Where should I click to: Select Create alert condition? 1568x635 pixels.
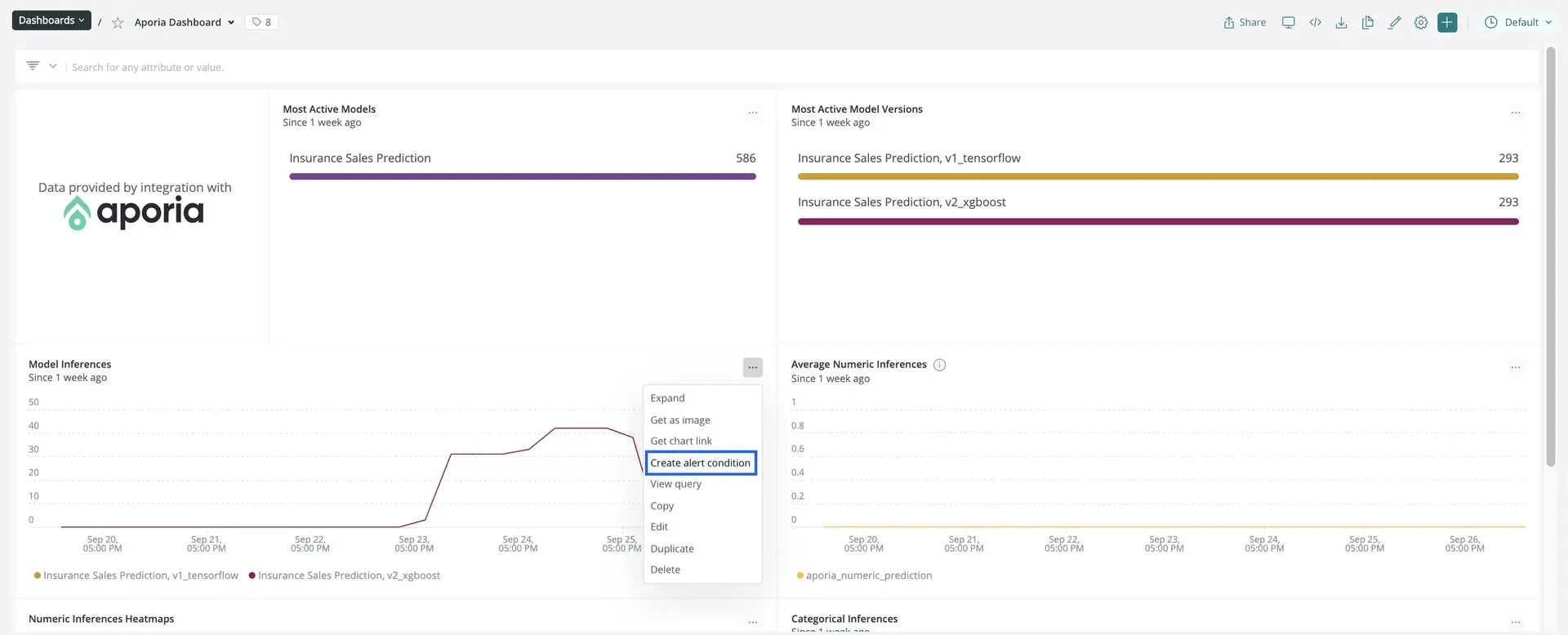[x=701, y=463]
